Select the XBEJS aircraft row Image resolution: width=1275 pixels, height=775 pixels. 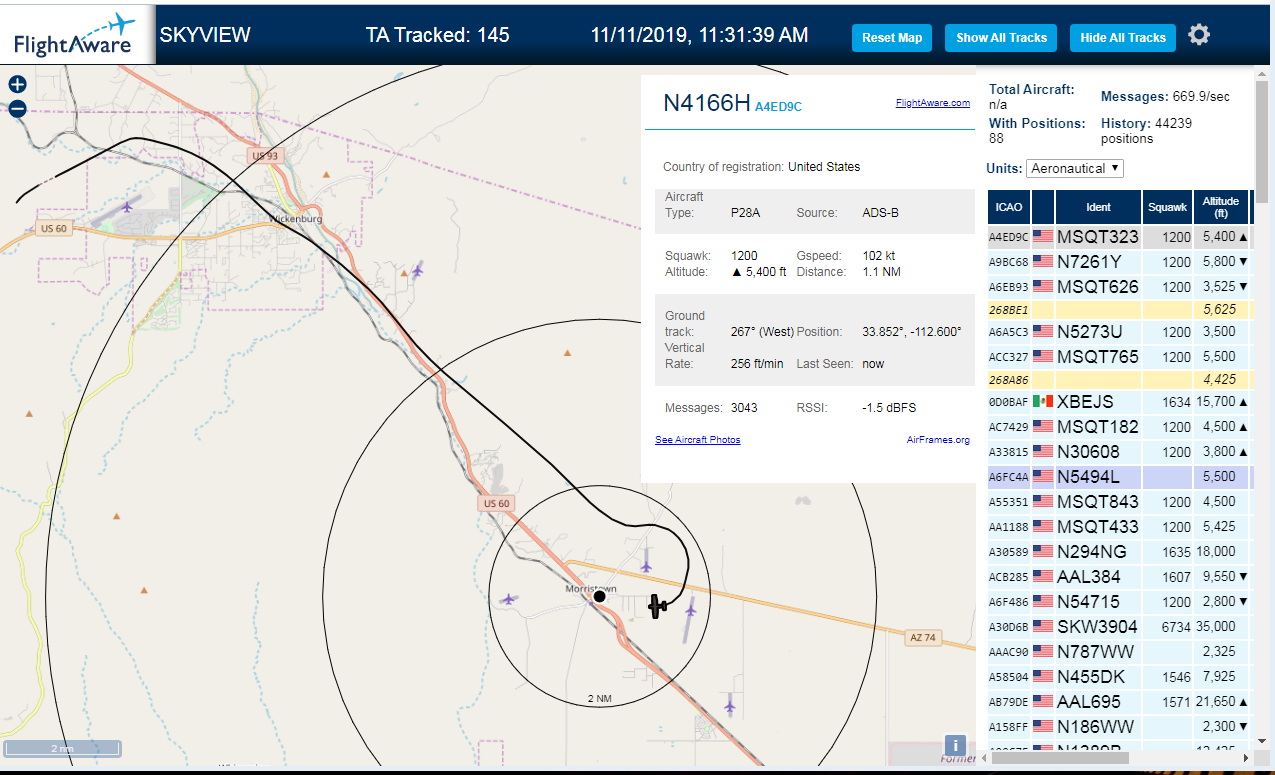pyautogui.click(x=1119, y=402)
